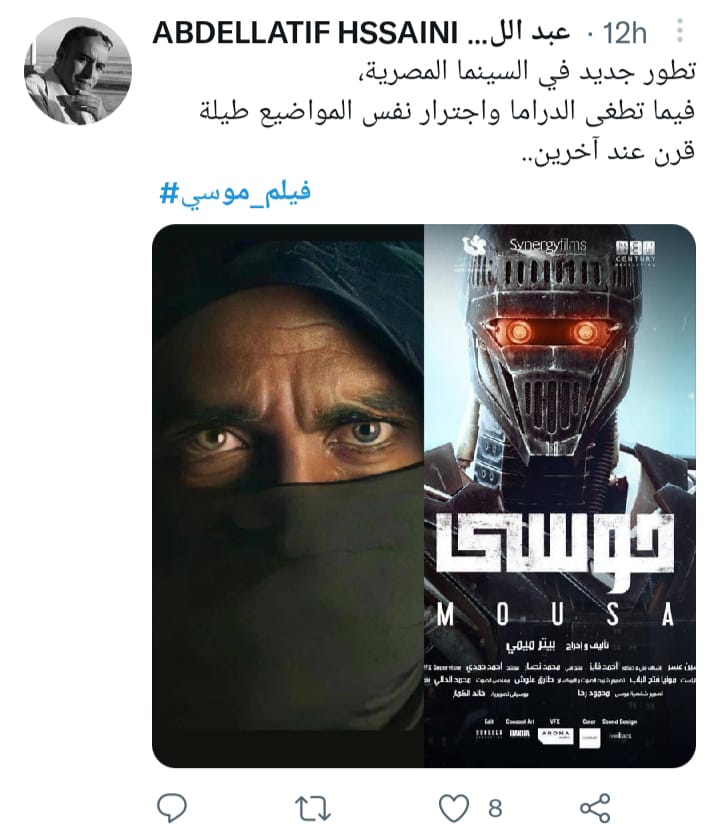Open the Mousa robot poster image
This screenshot has width=720, height=837.
[560, 496]
